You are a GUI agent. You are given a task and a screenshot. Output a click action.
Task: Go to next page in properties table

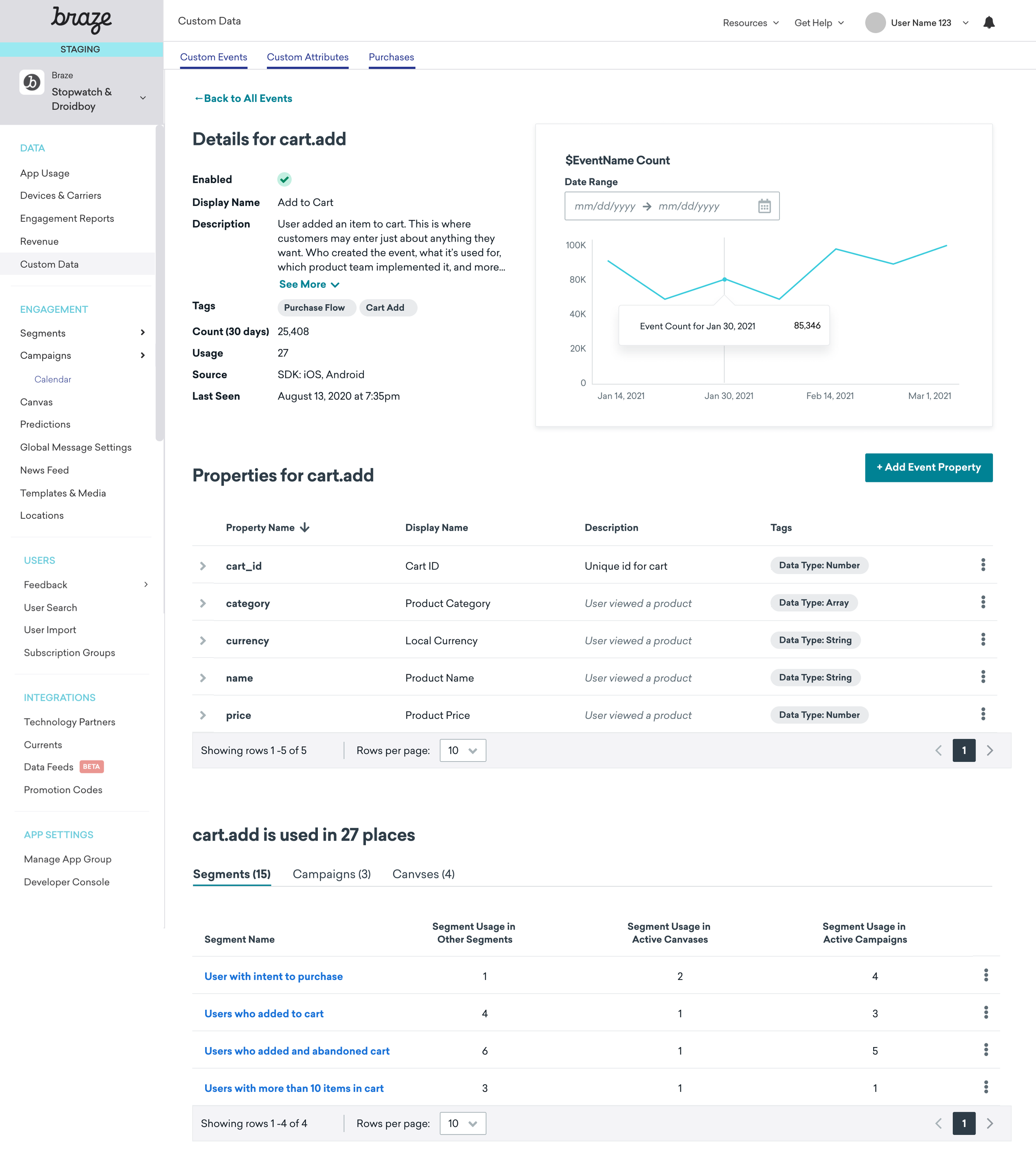coord(990,751)
